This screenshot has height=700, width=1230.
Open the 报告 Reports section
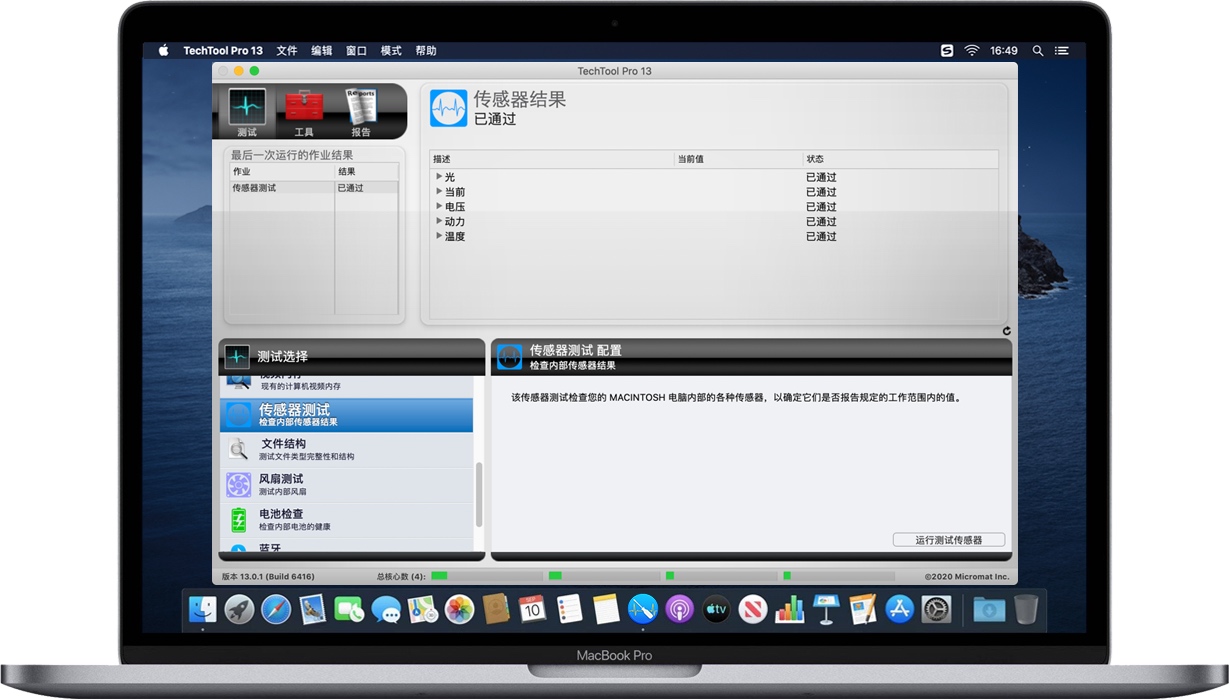point(360,108)
